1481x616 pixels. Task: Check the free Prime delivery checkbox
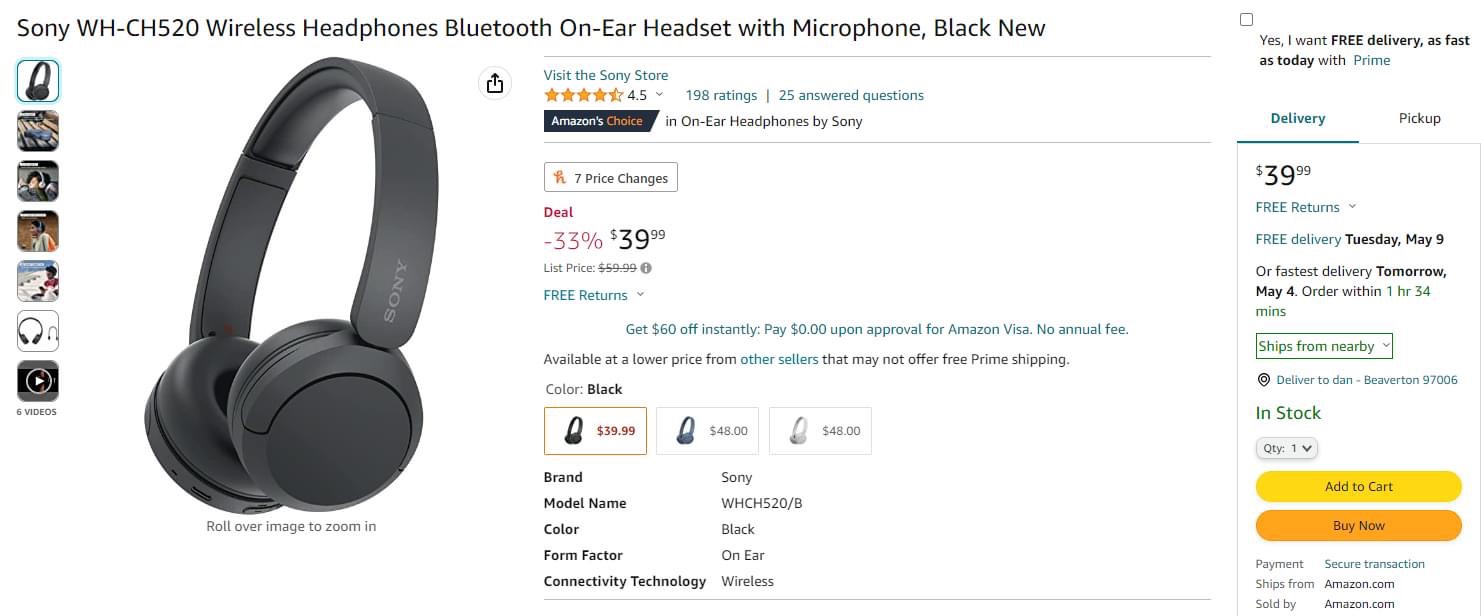pyautogui.click(x=1246, y=20)
